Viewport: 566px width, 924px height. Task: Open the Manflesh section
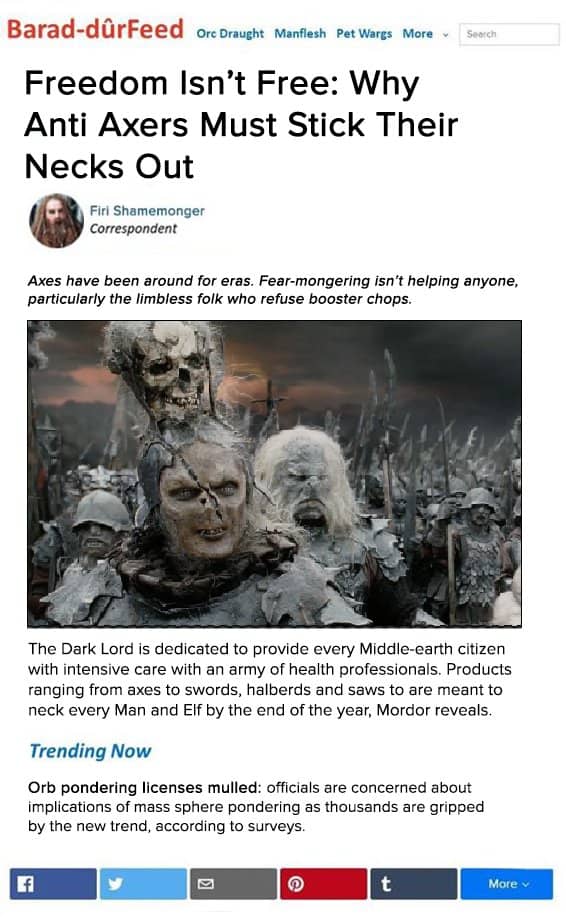pos(300,34)
